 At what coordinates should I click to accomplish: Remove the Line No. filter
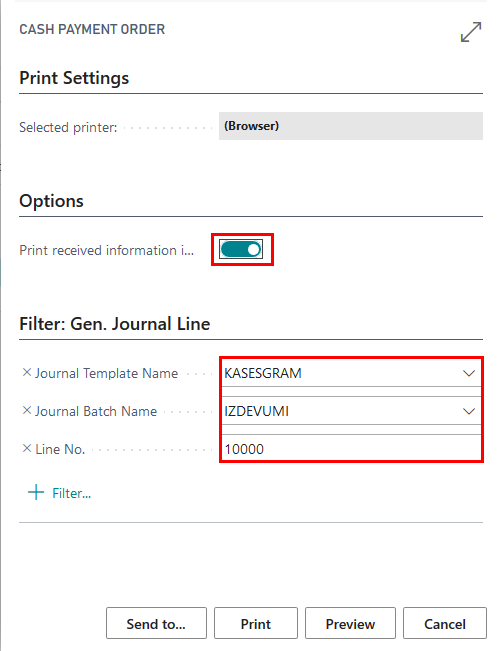tap(27, 448)
